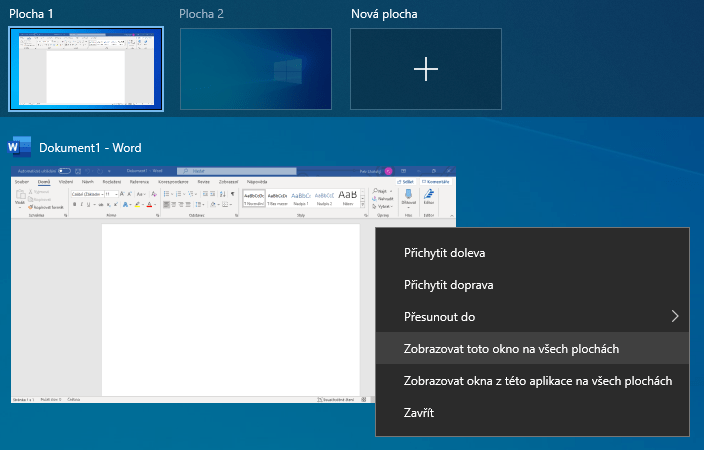
Task: Enable Zobrazovat toto okno na všech plochách
Action: tap(511, 349)
